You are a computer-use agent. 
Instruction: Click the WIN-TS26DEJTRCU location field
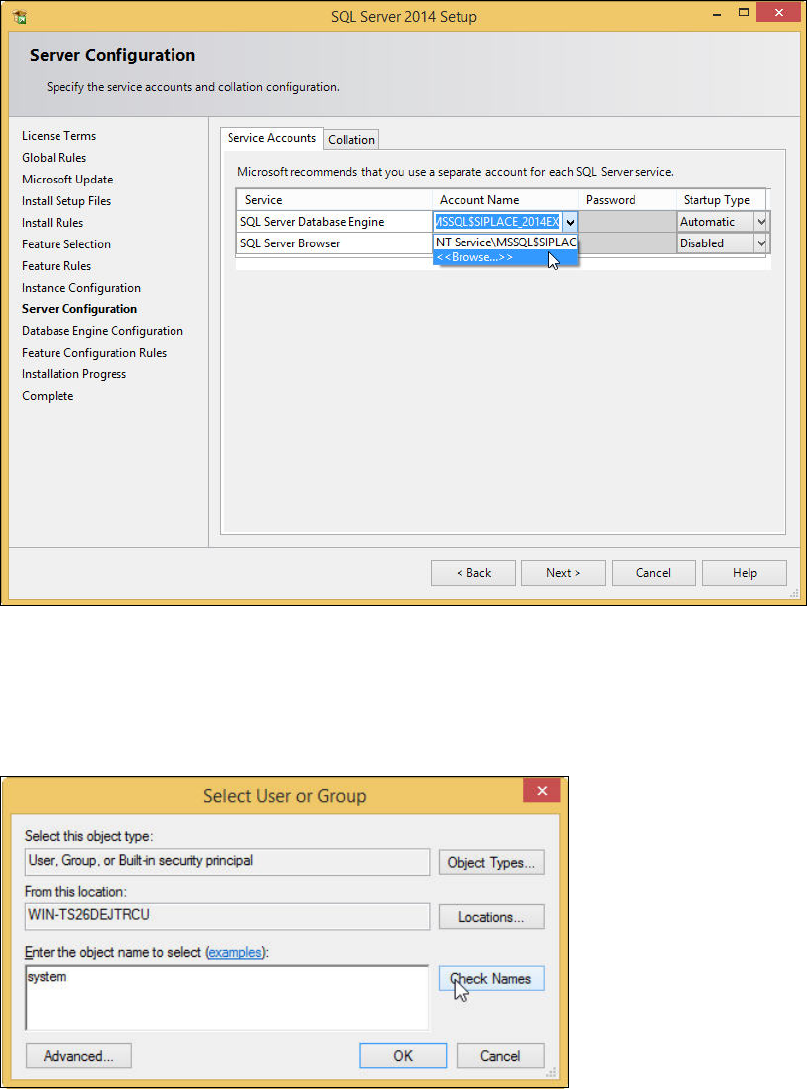(227, 916)
